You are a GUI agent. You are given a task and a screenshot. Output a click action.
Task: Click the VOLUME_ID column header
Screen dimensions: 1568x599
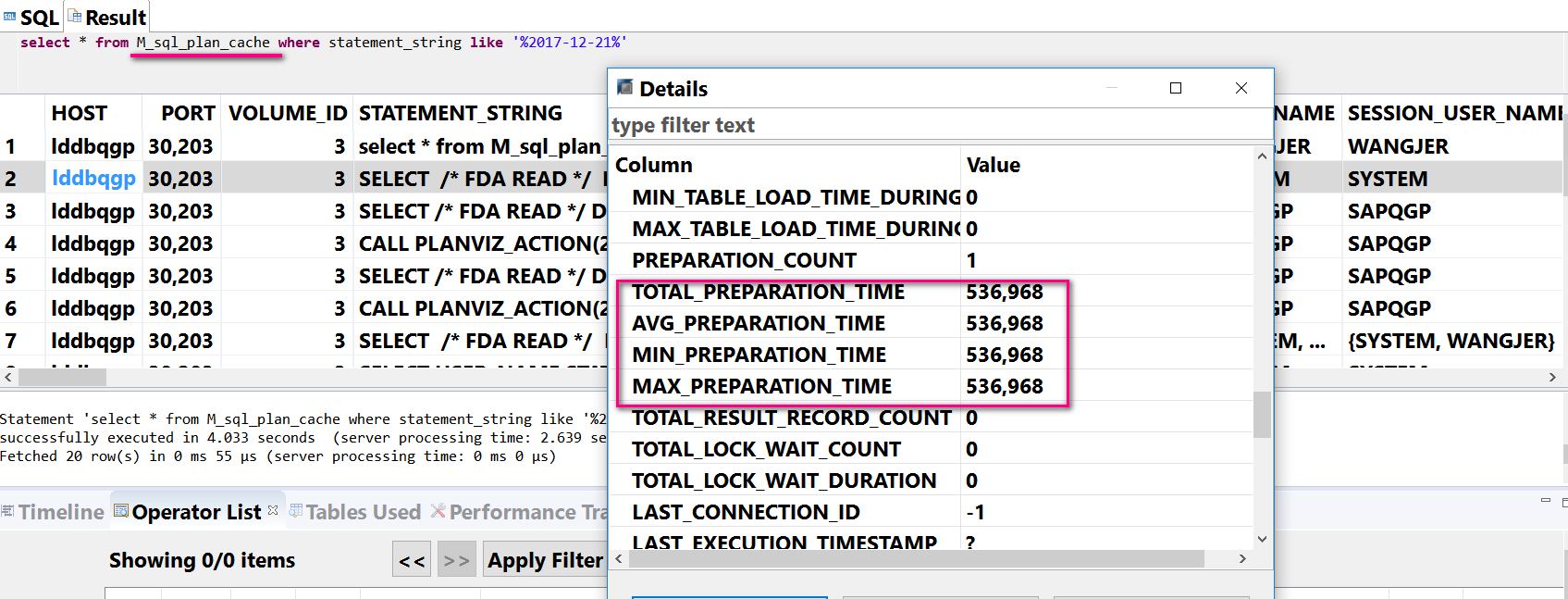(x=288, y=113)
